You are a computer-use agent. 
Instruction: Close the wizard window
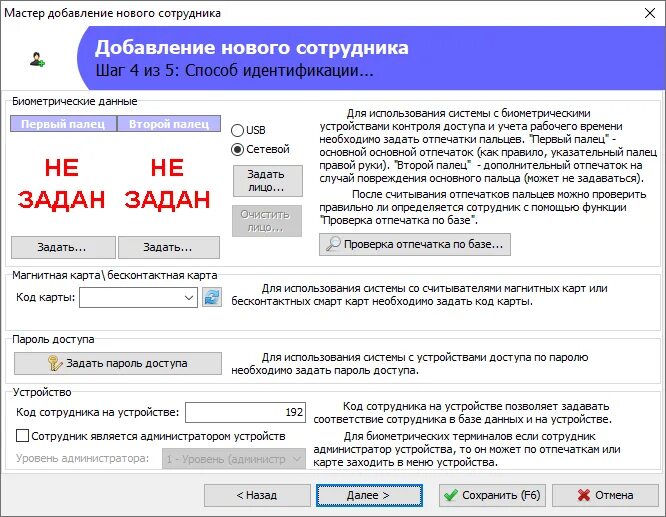pos(650,13)
